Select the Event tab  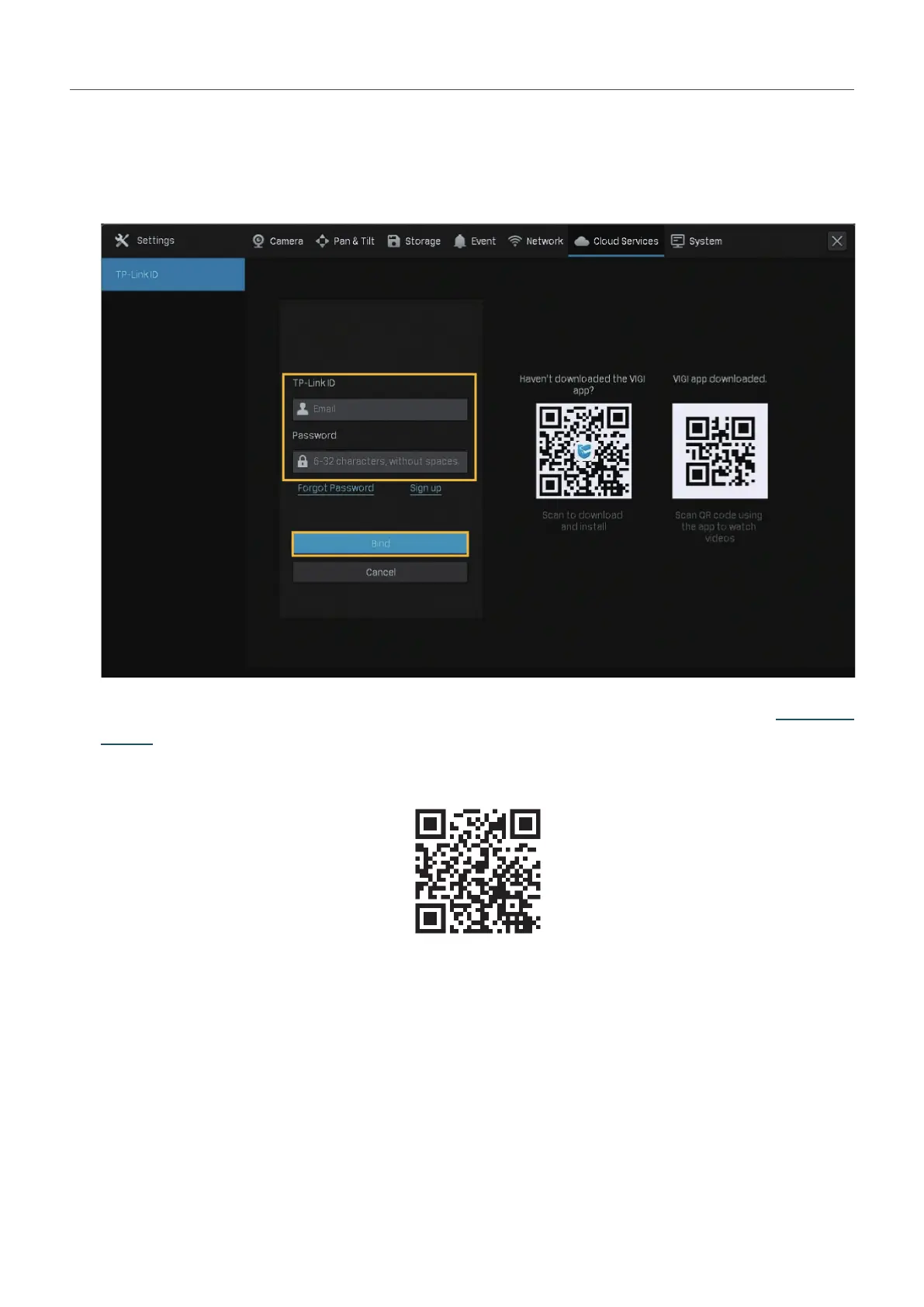coord(474,241)
